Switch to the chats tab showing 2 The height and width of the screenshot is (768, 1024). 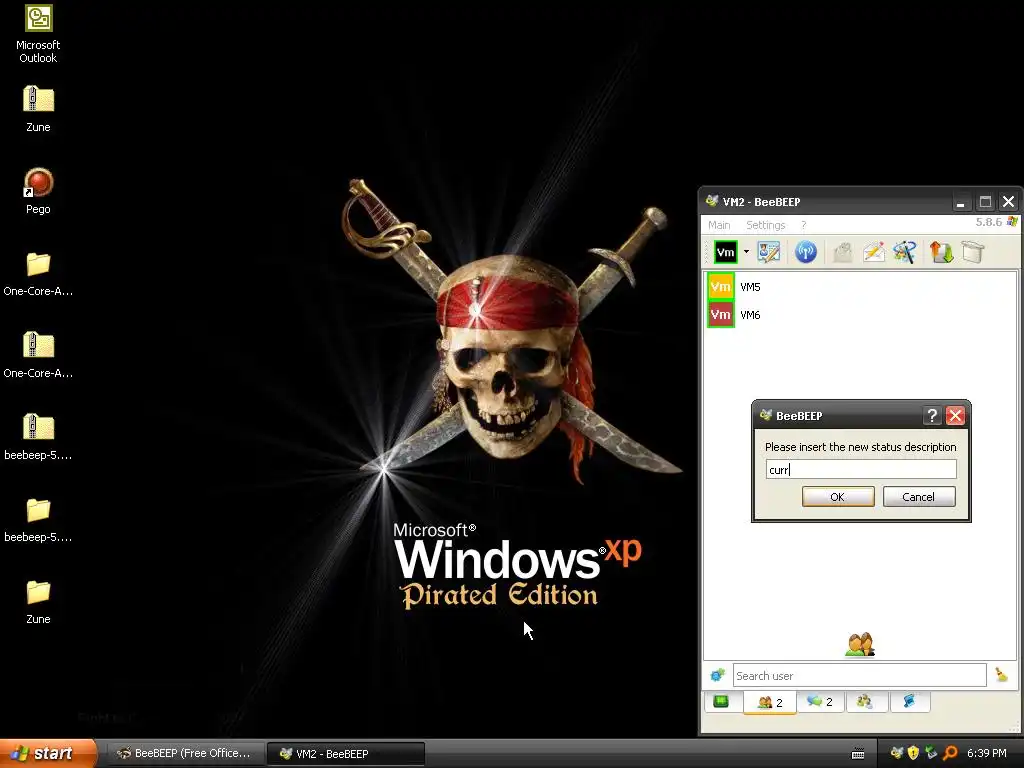point(820,701)
